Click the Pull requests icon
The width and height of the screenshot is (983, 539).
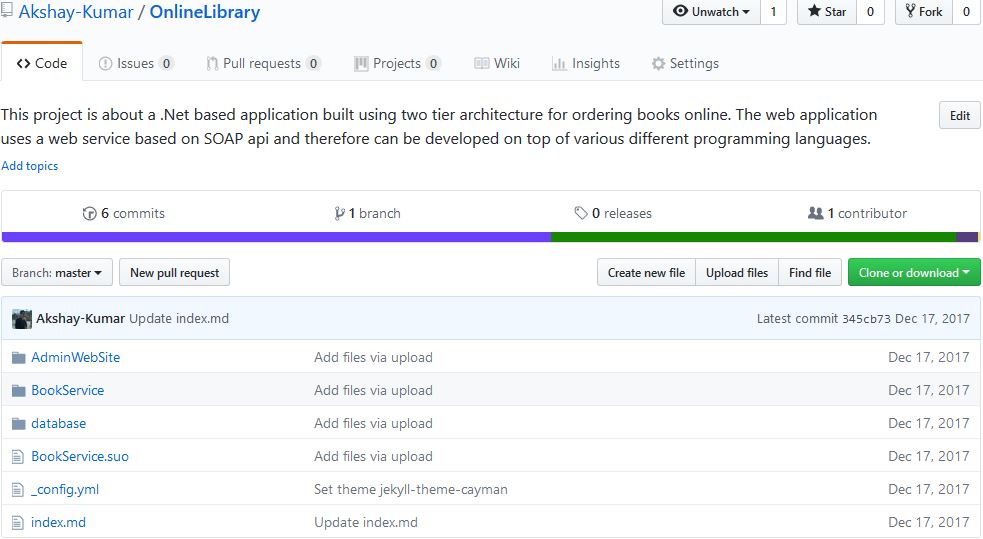click(x=213, y=63)
